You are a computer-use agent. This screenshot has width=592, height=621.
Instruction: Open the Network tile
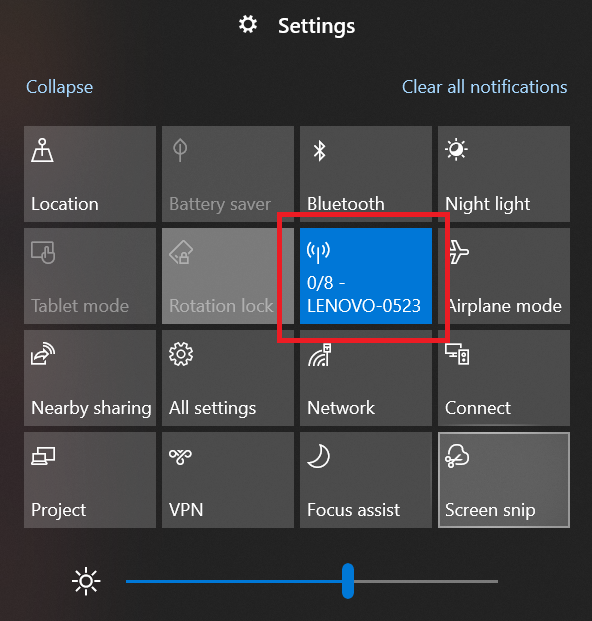366,378
